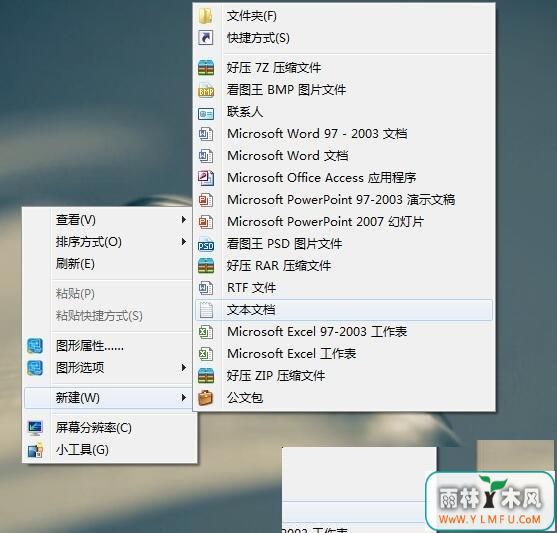The height and width of the screenshot is (533, 557).
Task: Create a new 文件夹(F)
Action: [x=252, y=16]
